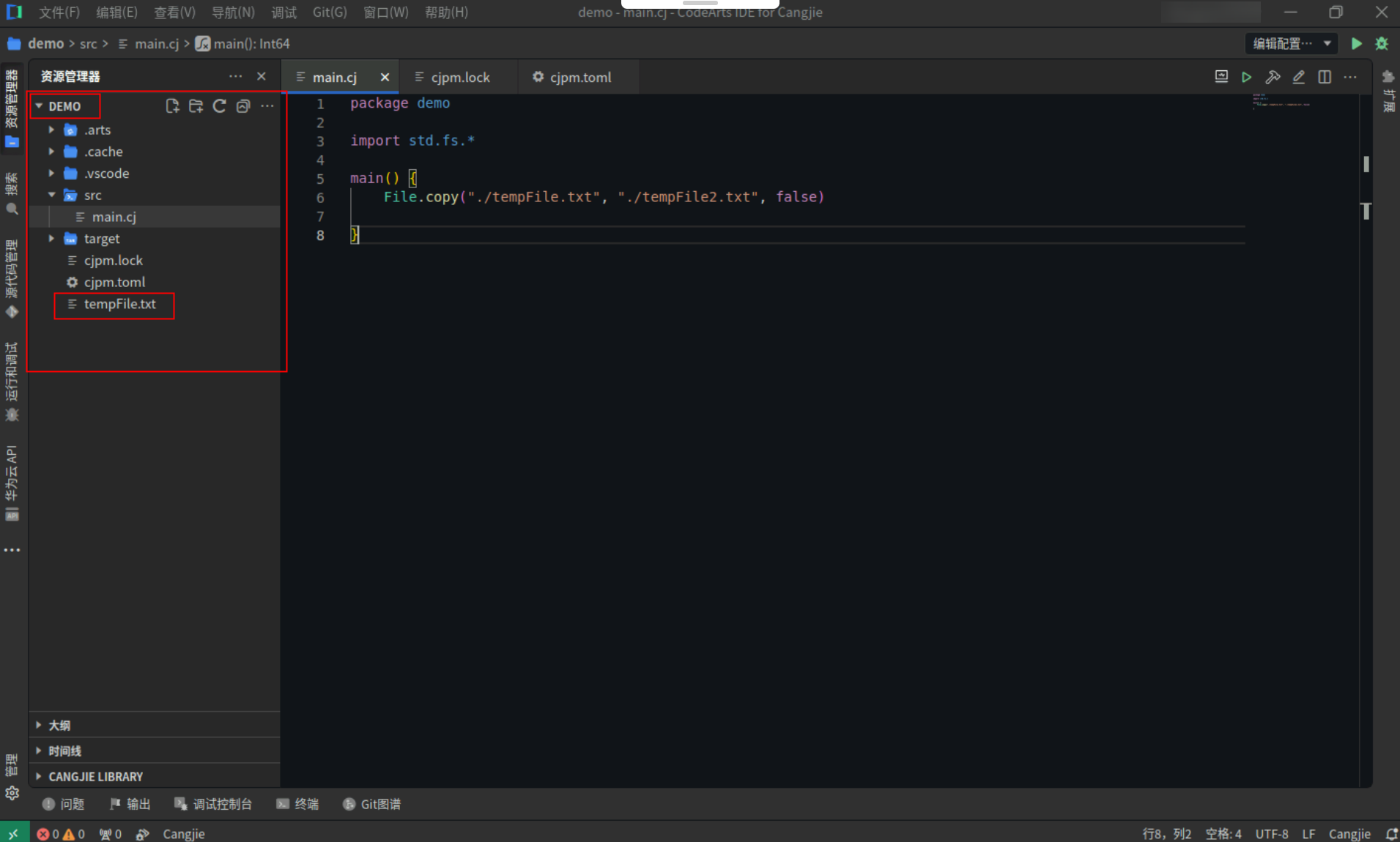1400x842 pixels.
Task: Open the settings gear in activity bar
Action: [12, 793]
